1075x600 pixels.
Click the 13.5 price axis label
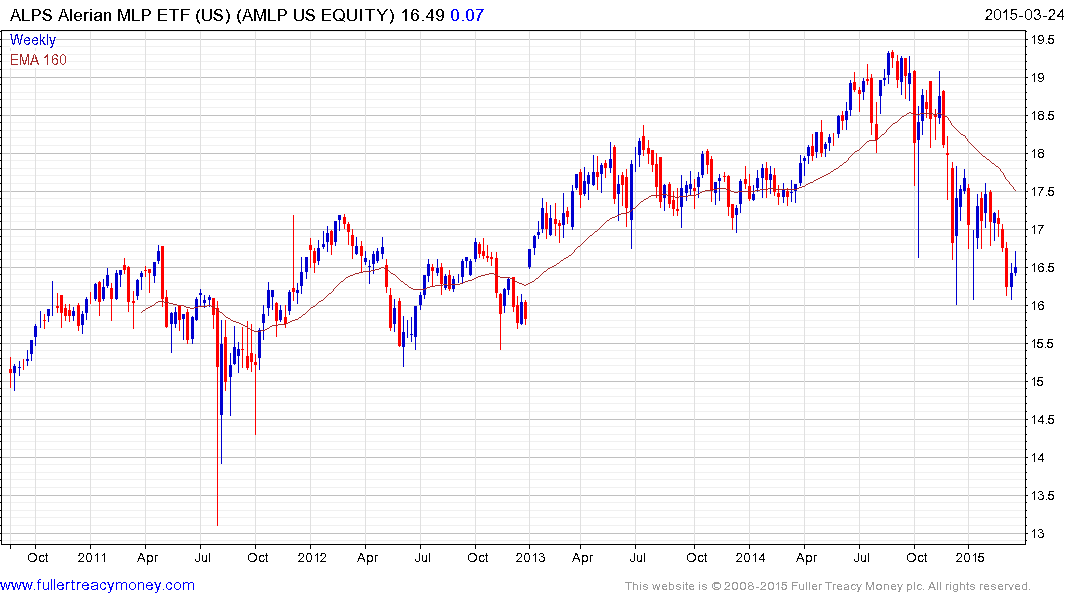tap(1042, 496)
